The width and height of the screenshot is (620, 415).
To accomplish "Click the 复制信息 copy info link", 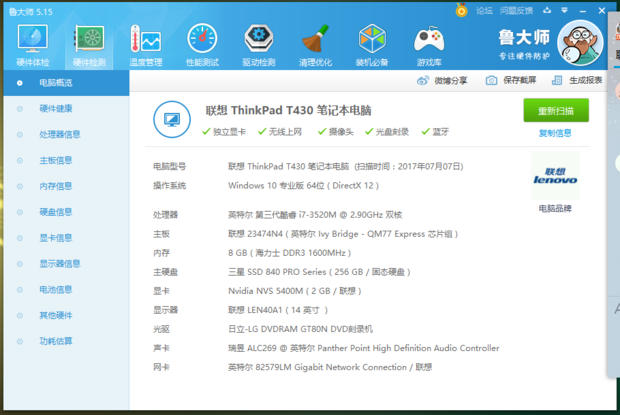I will click(x=555, y=133).
